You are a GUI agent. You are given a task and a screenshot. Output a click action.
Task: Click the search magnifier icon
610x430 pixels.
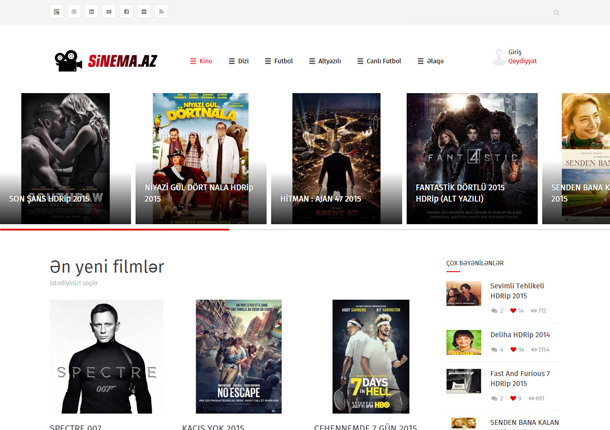click(x=556, y=13)
